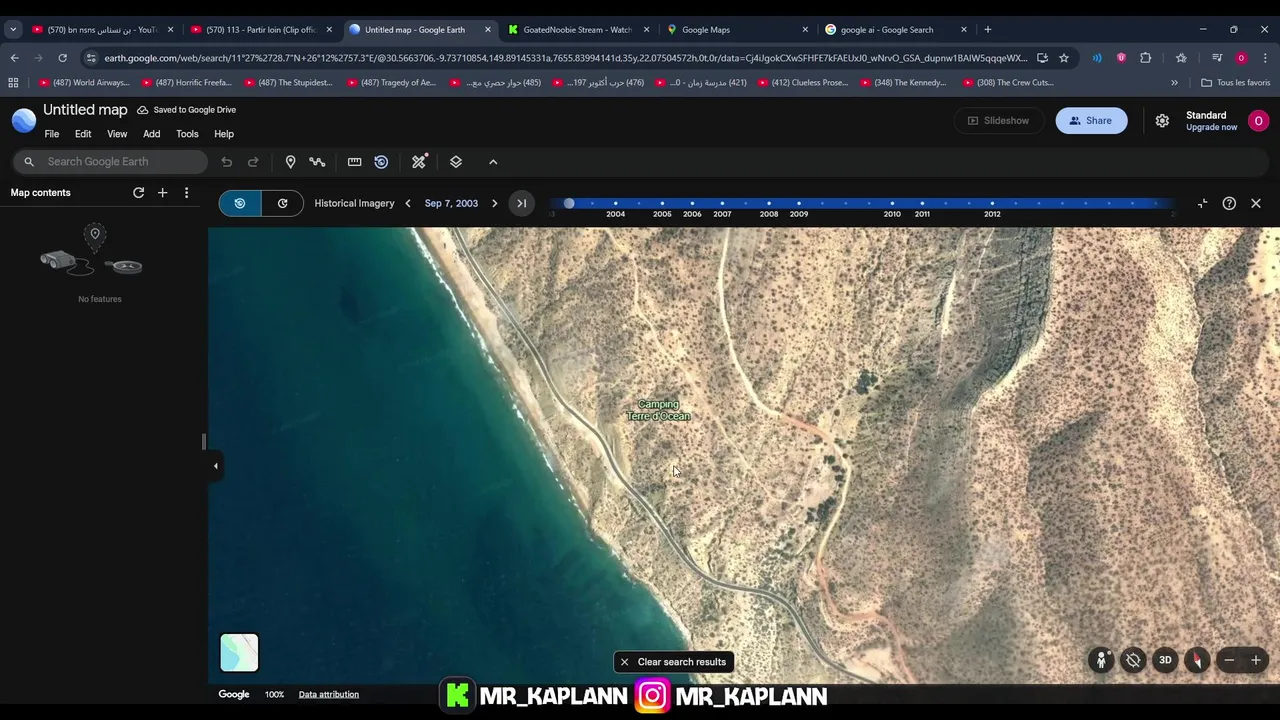The height and width of the screenshot is (720, 1280).
Task: Go to previous imagery date
Action: point(407,203)
